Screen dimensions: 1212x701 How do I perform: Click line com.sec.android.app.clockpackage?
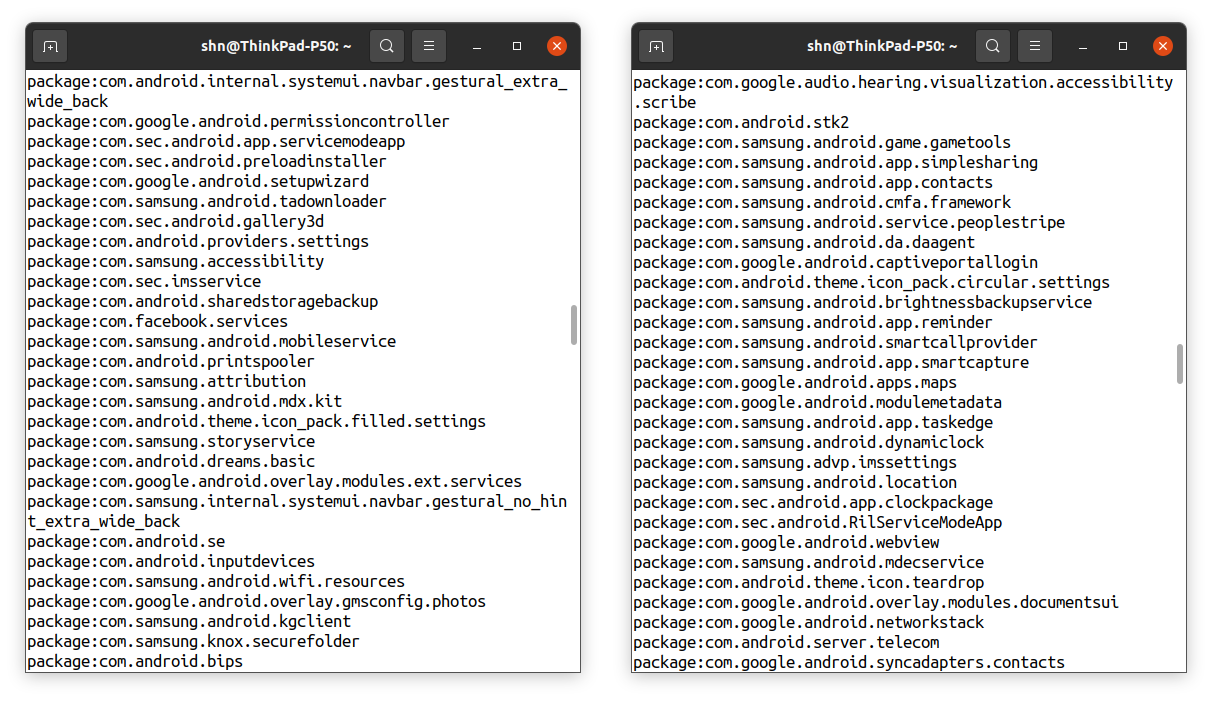click(x=813, y=503)
